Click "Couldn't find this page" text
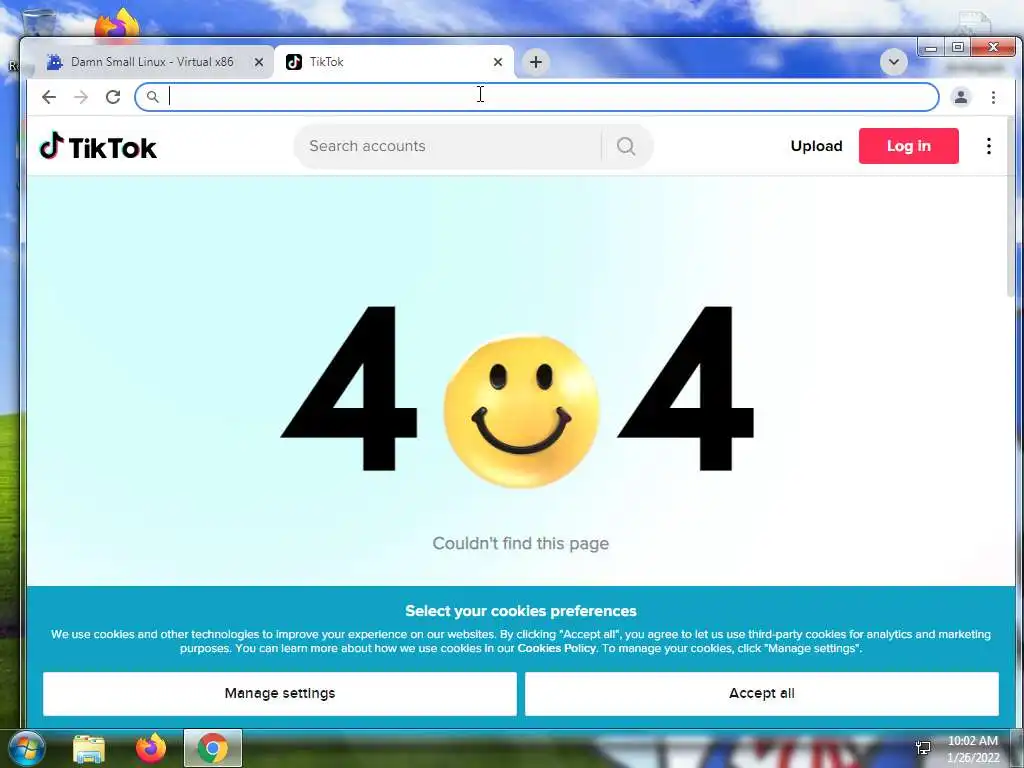This screenshot has height=768, width=1024. click(520, 543)
